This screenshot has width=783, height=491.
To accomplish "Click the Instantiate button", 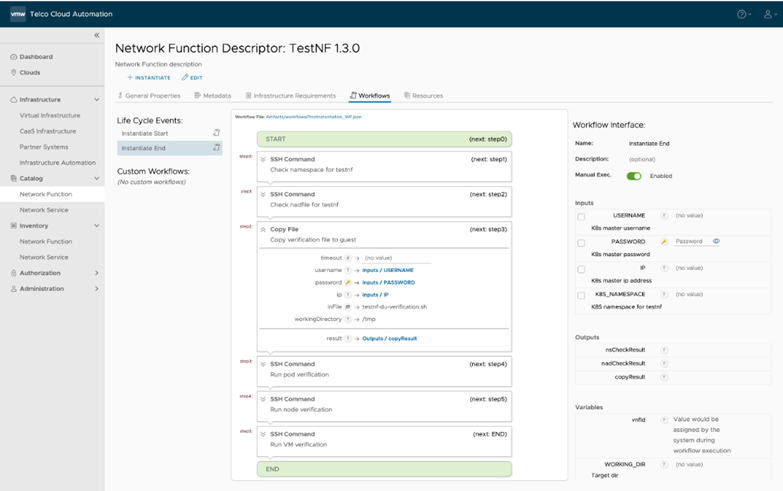I will pos(148,77).
